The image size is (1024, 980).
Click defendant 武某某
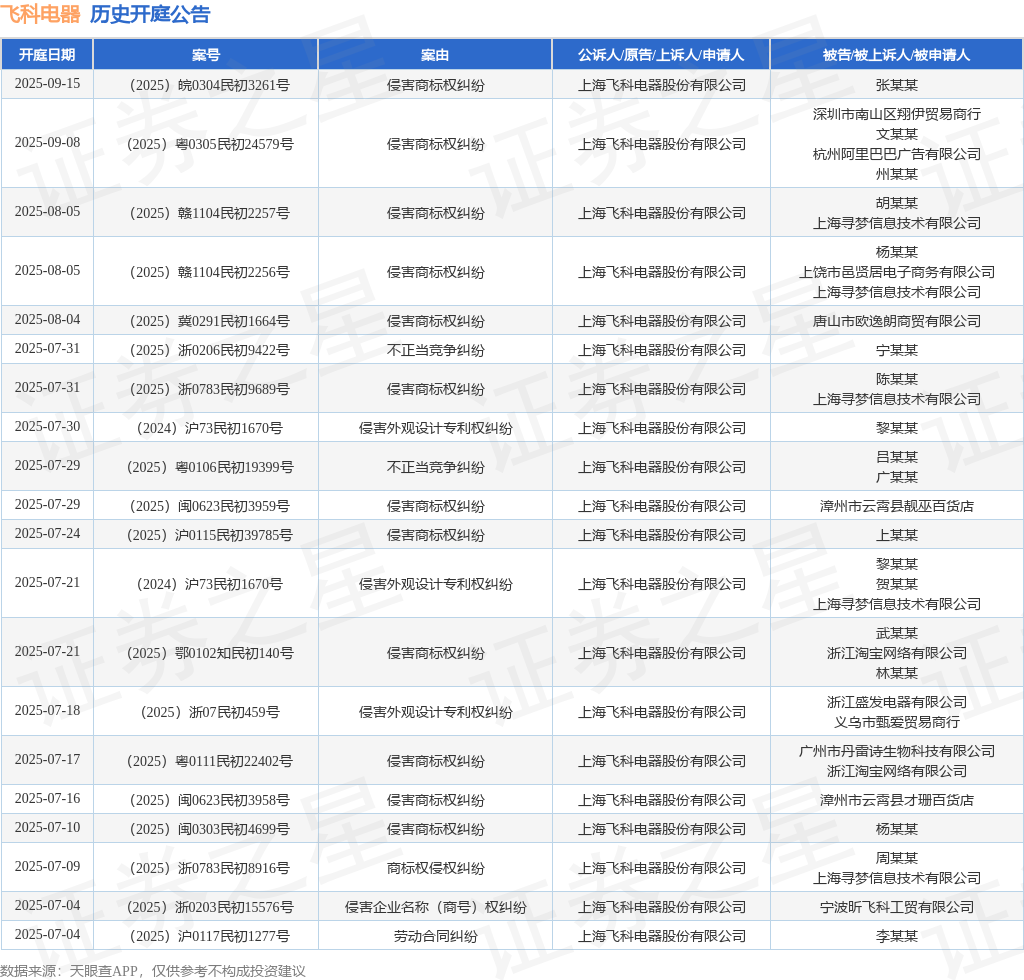tap(897, 633)
